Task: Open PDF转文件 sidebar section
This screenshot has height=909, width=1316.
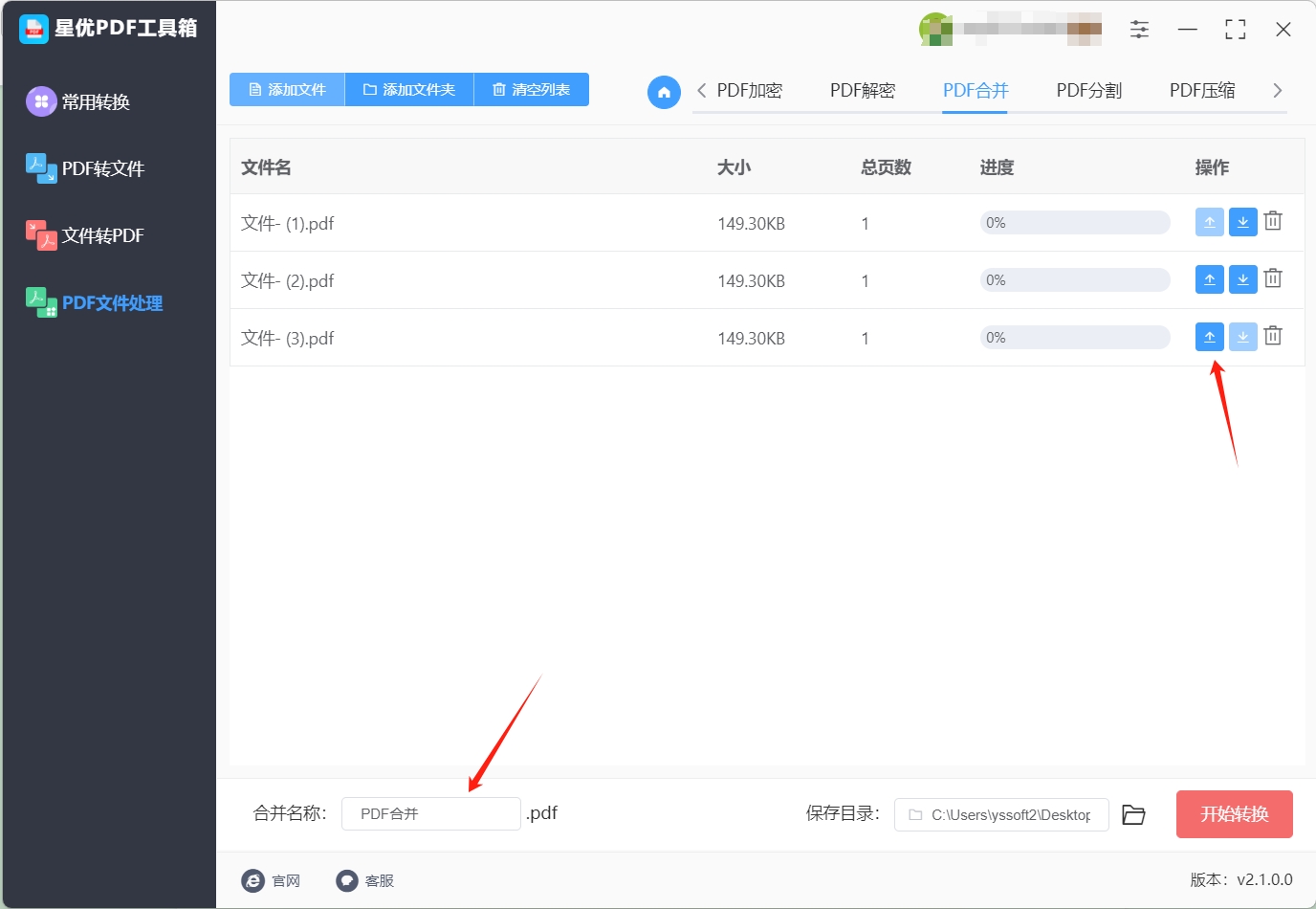Action: 85,168
